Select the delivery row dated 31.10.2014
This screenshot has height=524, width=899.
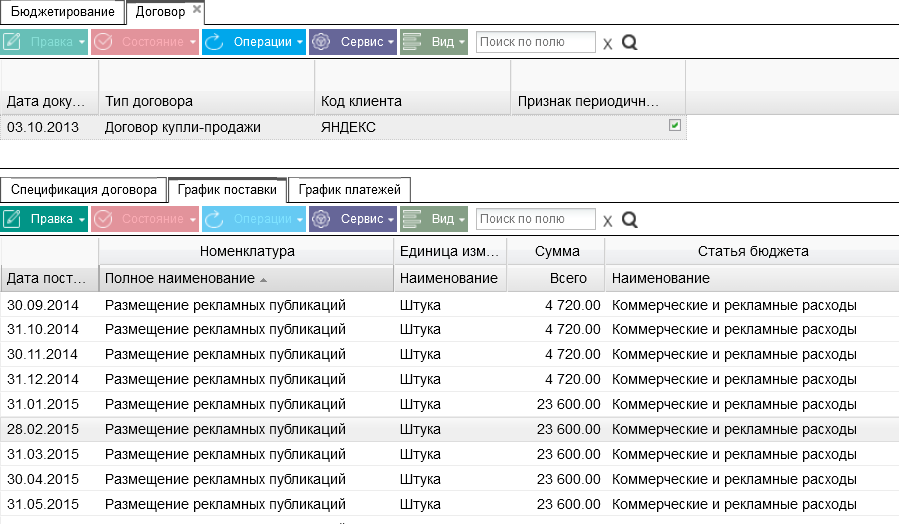click(x=450, y=330)
